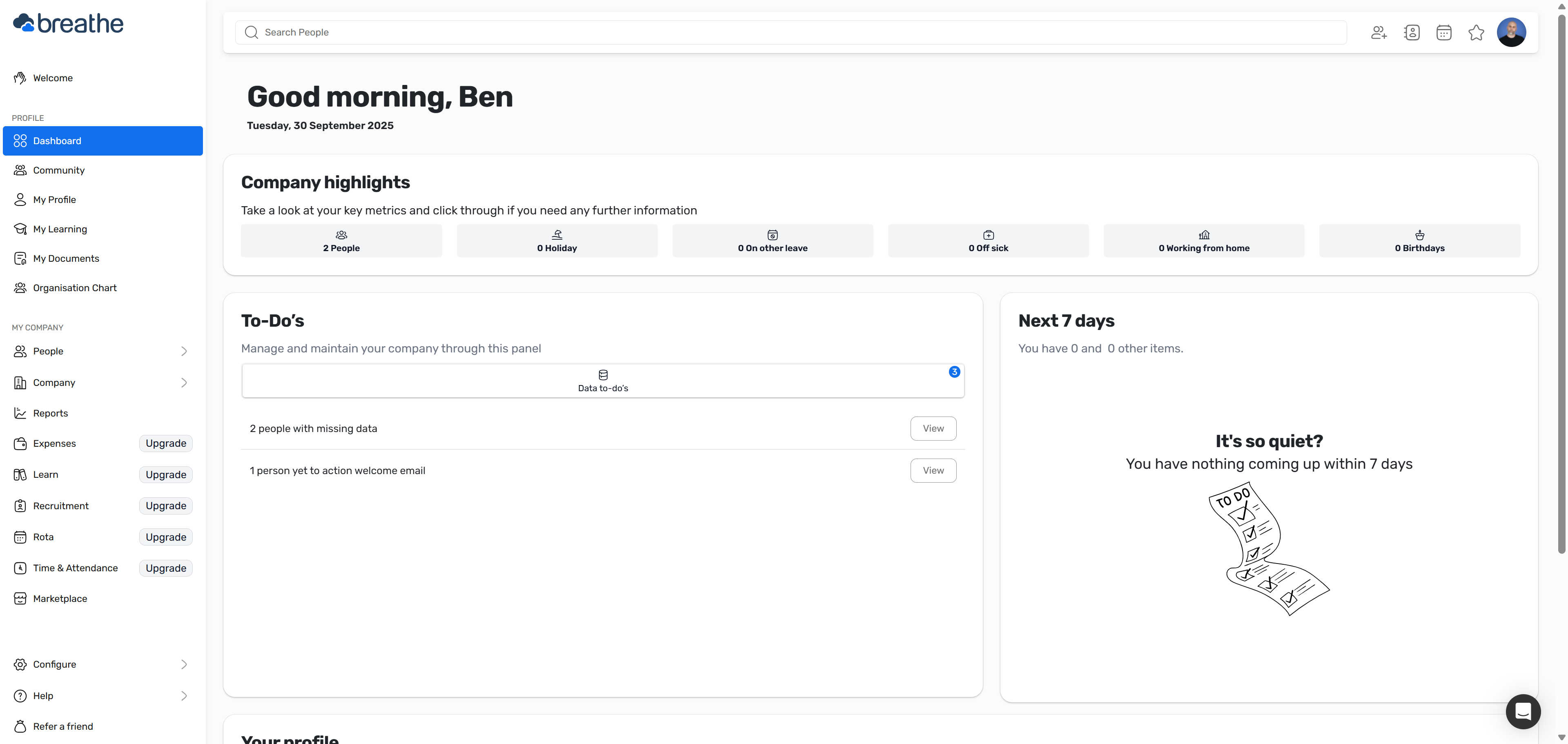View 2 people with missing data
Screen dimensions: 1568x744
933,429
